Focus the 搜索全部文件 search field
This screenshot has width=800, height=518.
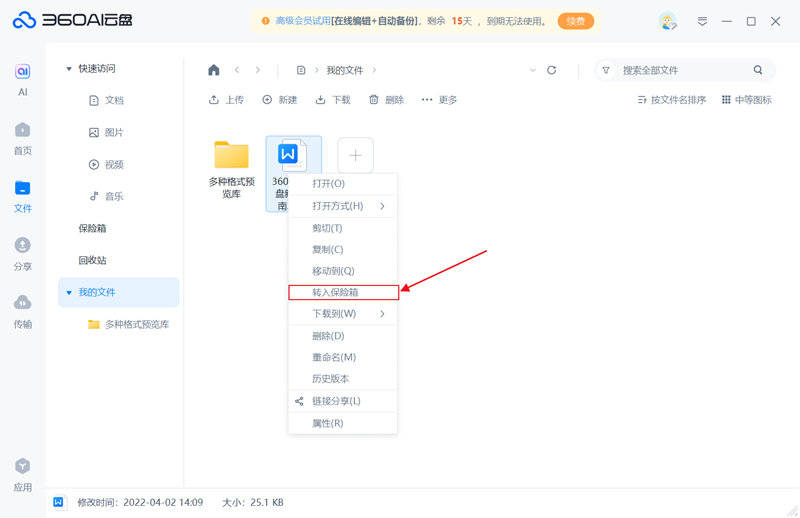[680, 70]
